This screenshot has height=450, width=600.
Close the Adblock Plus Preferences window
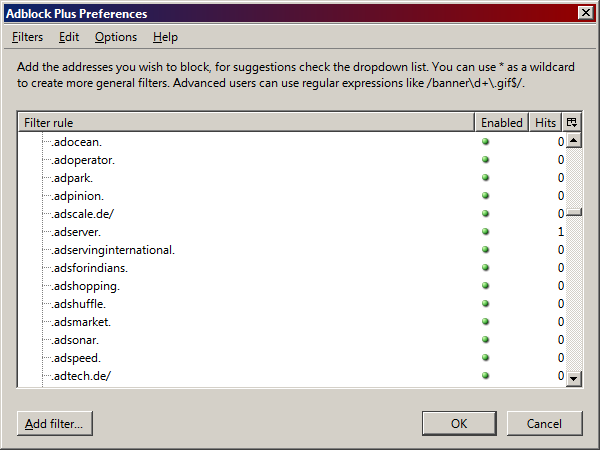click(586, 13)
